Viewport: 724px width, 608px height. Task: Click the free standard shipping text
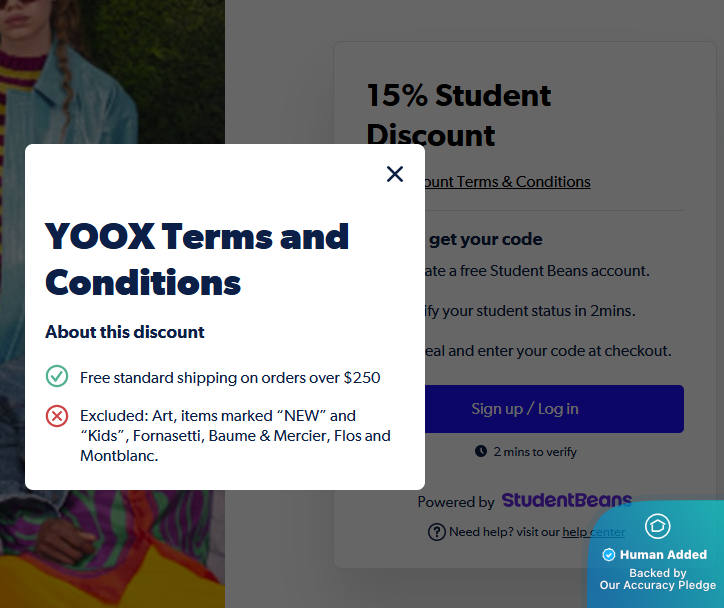click(x=230, y=378)
